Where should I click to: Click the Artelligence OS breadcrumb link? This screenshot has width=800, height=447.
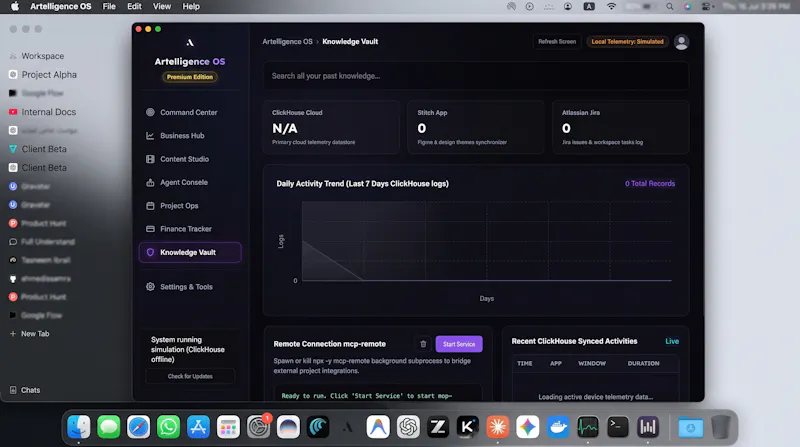287,42
